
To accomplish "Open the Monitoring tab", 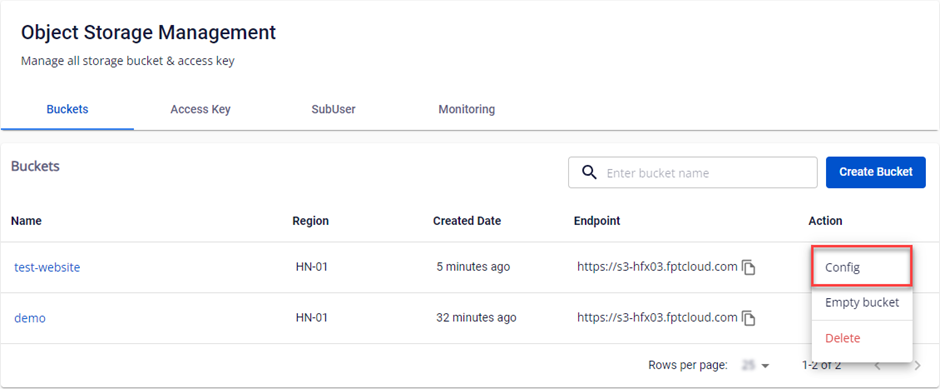I will click(x=466, y=110).
